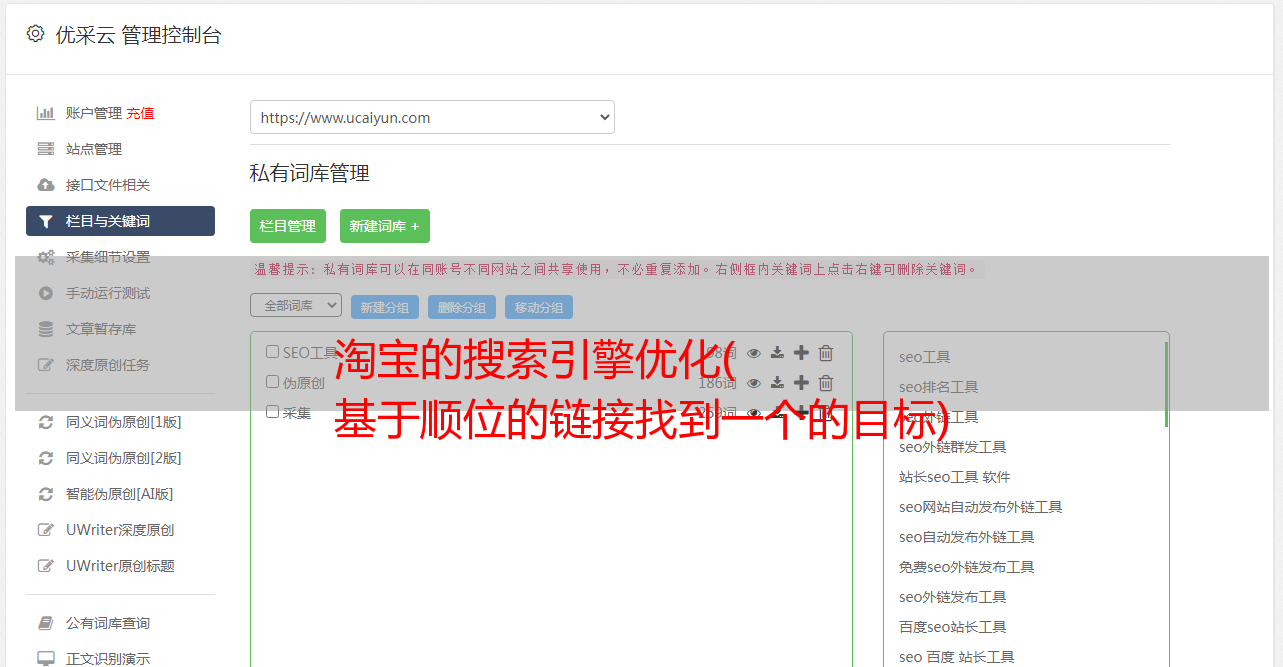Click the green 栏目管理 button

pyautogui.click(x=288, y=226)
